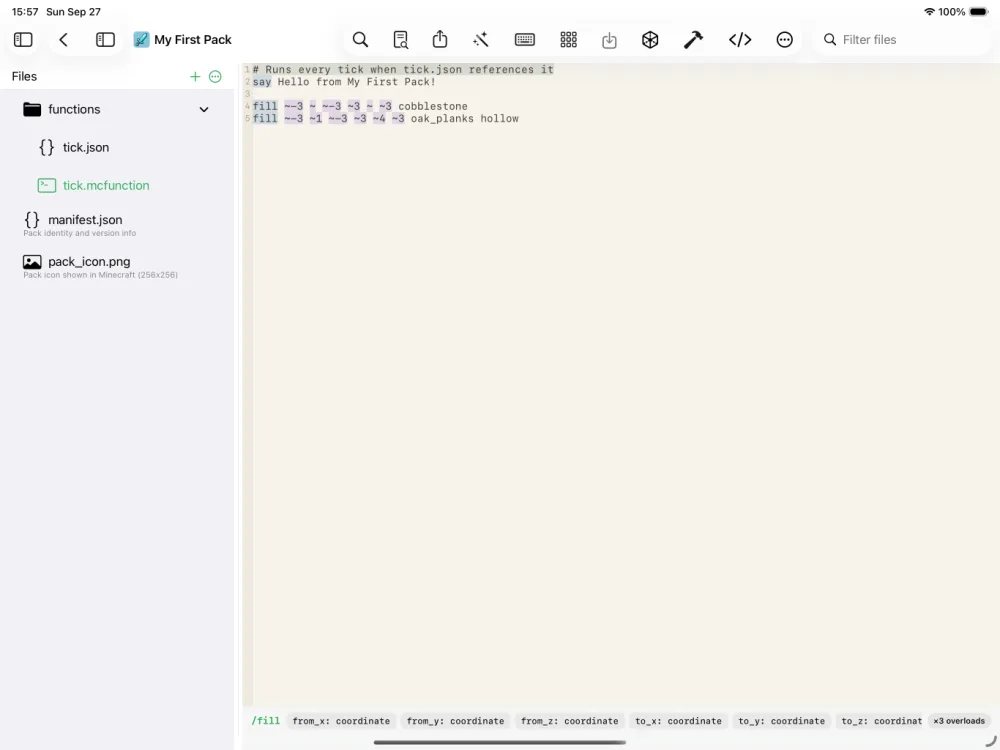Click the home indicator bar
1000x750 pixels.
point(499,742)
